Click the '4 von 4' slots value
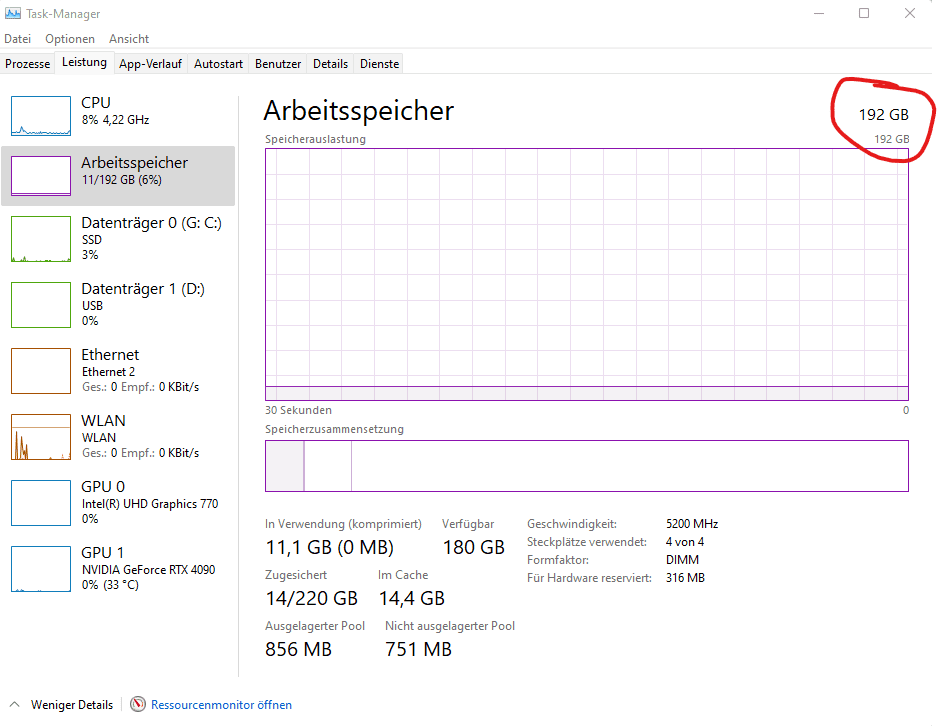The width and height of the screenshot is (938, 726). click(684, 542)
